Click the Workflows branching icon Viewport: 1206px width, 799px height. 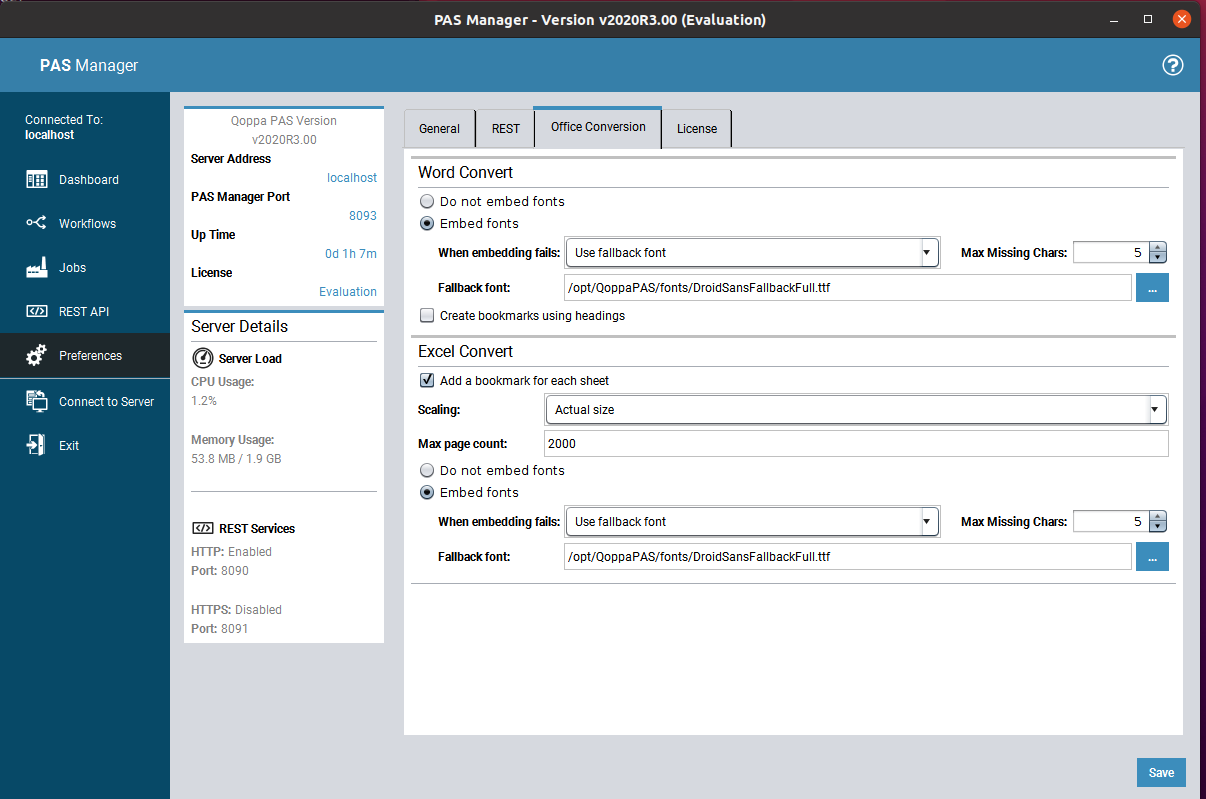click(x=37, y=223)
